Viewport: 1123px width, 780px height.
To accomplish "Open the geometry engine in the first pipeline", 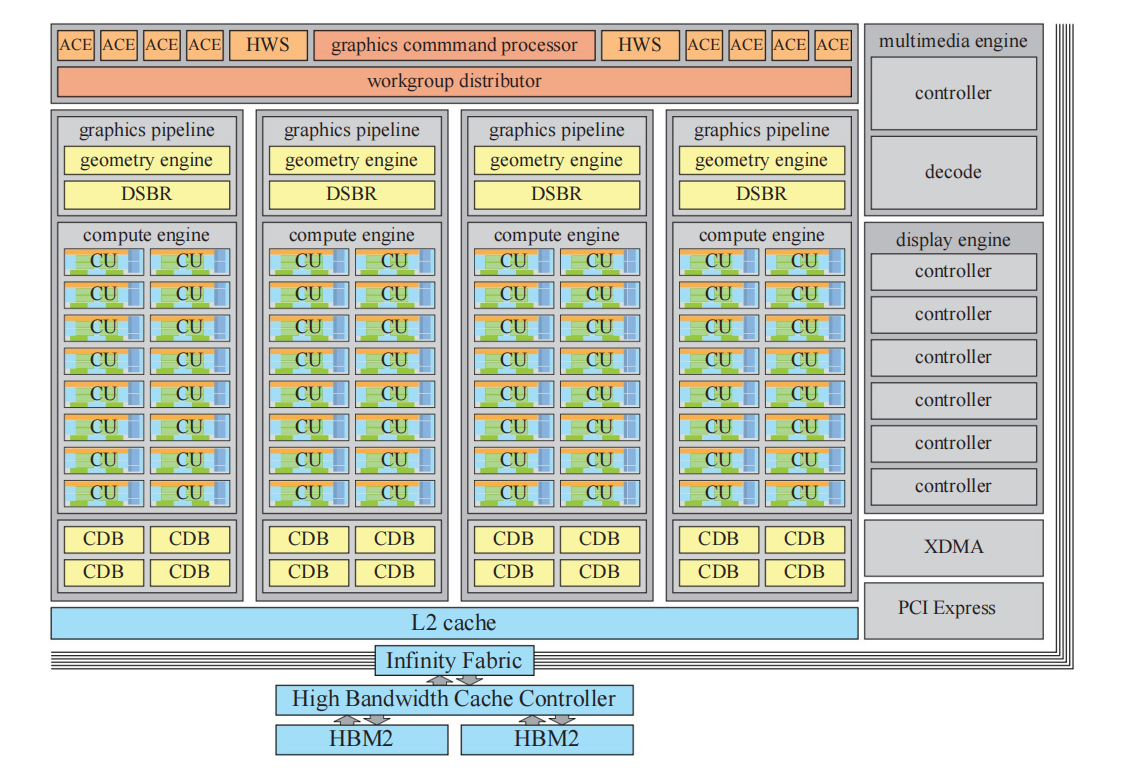I will [146, 160].
